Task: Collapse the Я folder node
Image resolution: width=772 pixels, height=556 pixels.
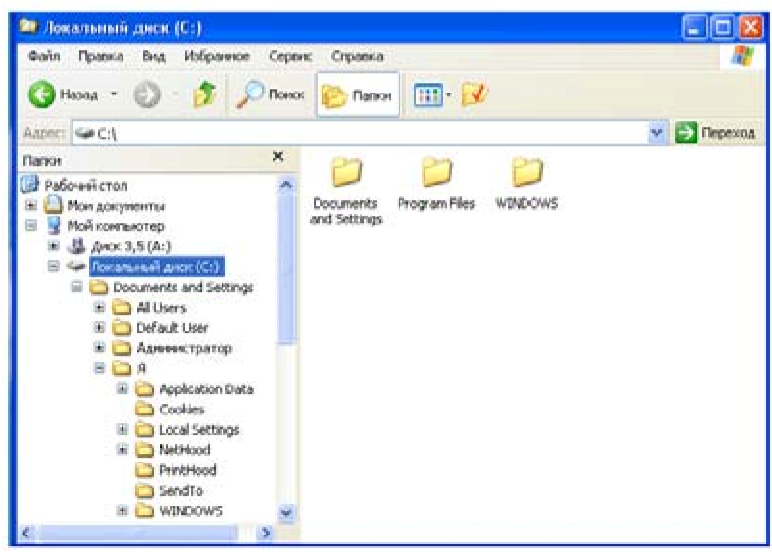Action: (x=99, y=368)
